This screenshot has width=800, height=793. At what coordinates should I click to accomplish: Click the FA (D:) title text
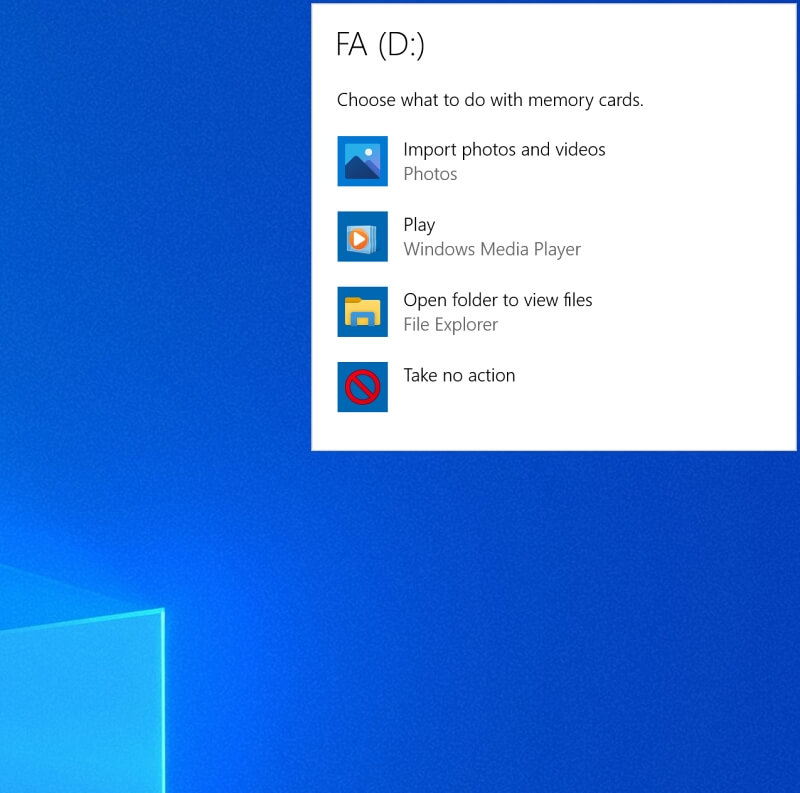click(380, 44)
